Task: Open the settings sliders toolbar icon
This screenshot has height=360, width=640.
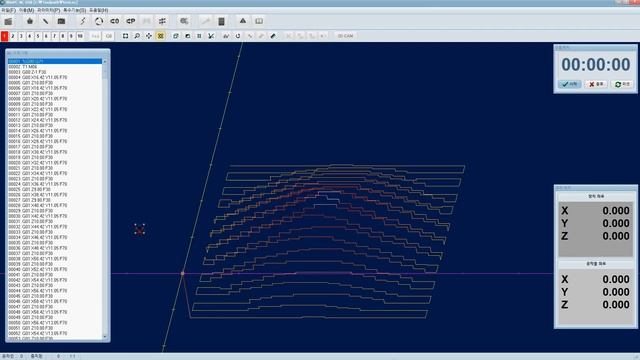Action: tap(162, 21)
